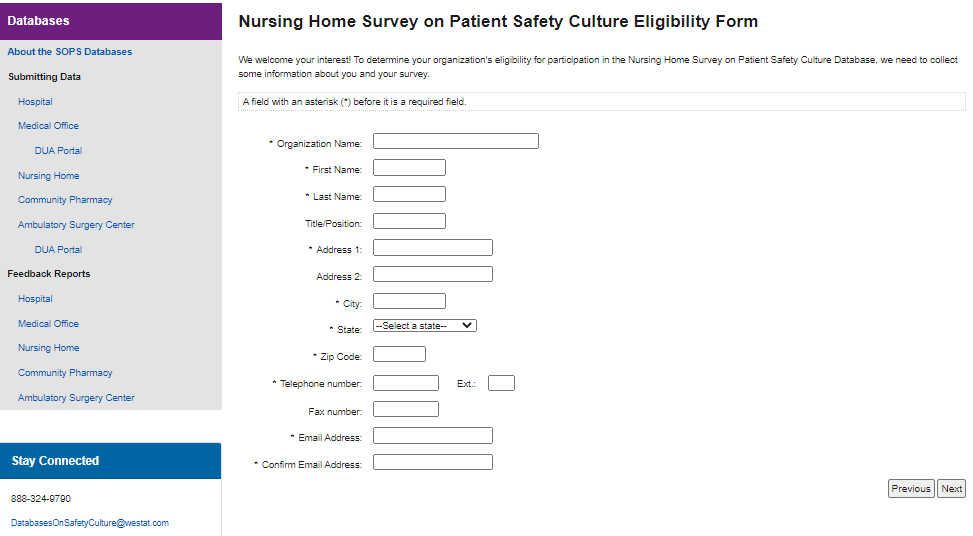The height and width of the screenshot is (536, 973).
Task: Click the Title/Position text field
Action: tap(409, 222)
